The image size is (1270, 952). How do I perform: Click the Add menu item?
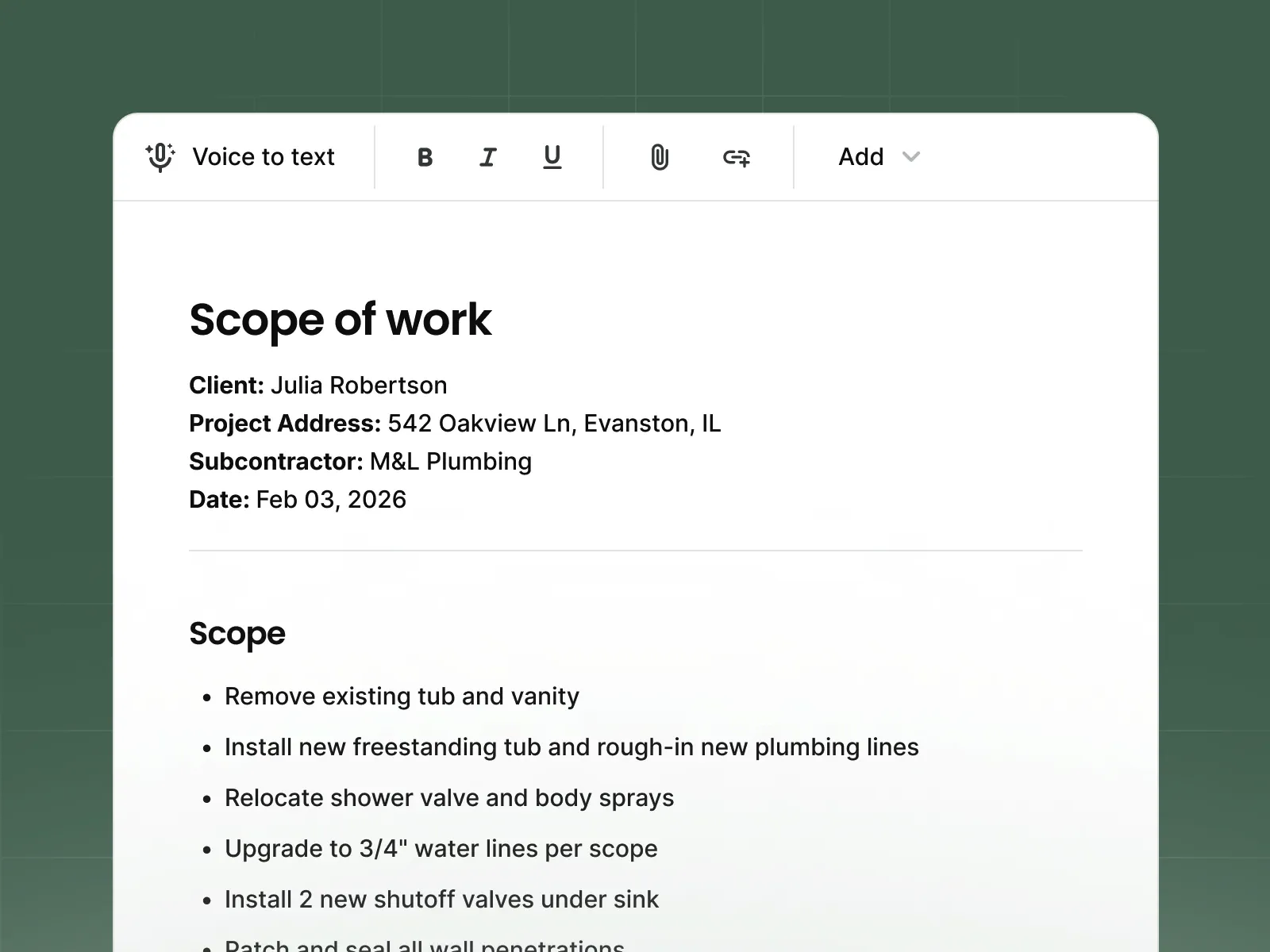[861, 157]
